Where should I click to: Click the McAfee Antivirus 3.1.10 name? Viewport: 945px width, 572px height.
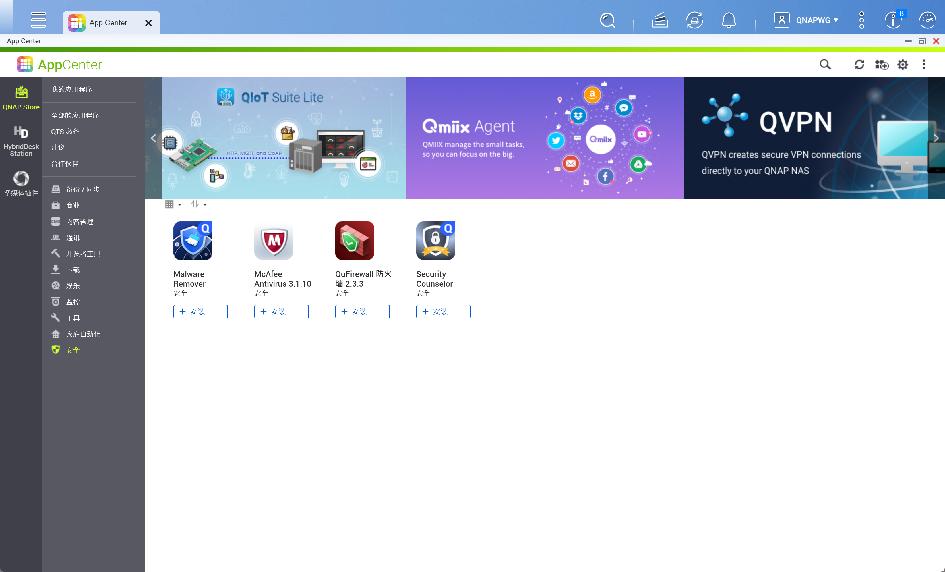pyautogui.click(x=283, y=279)
